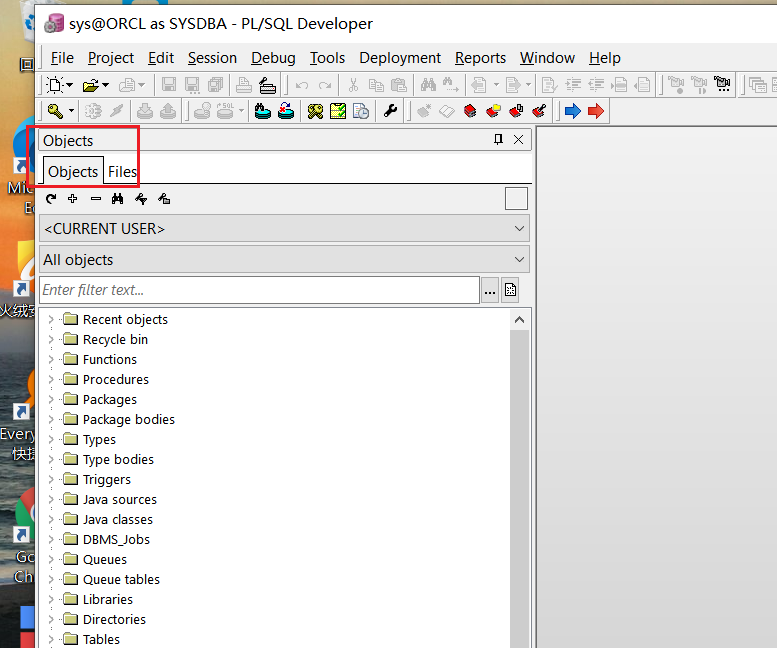Open the Debug menu
The width and height of the screenshot is (777, 648).
(x=273, y=58)
